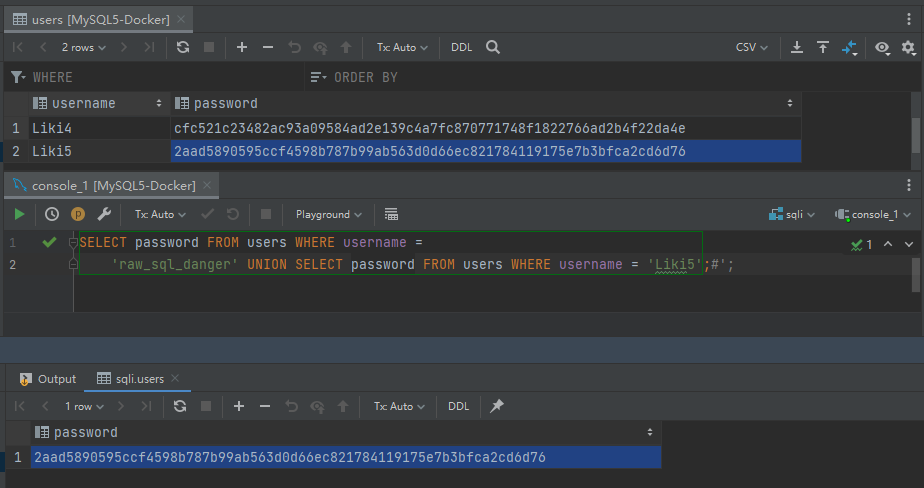Open console settings wrench icon
Viewport: 924px width, 488px height.
[x=104, y=214]
